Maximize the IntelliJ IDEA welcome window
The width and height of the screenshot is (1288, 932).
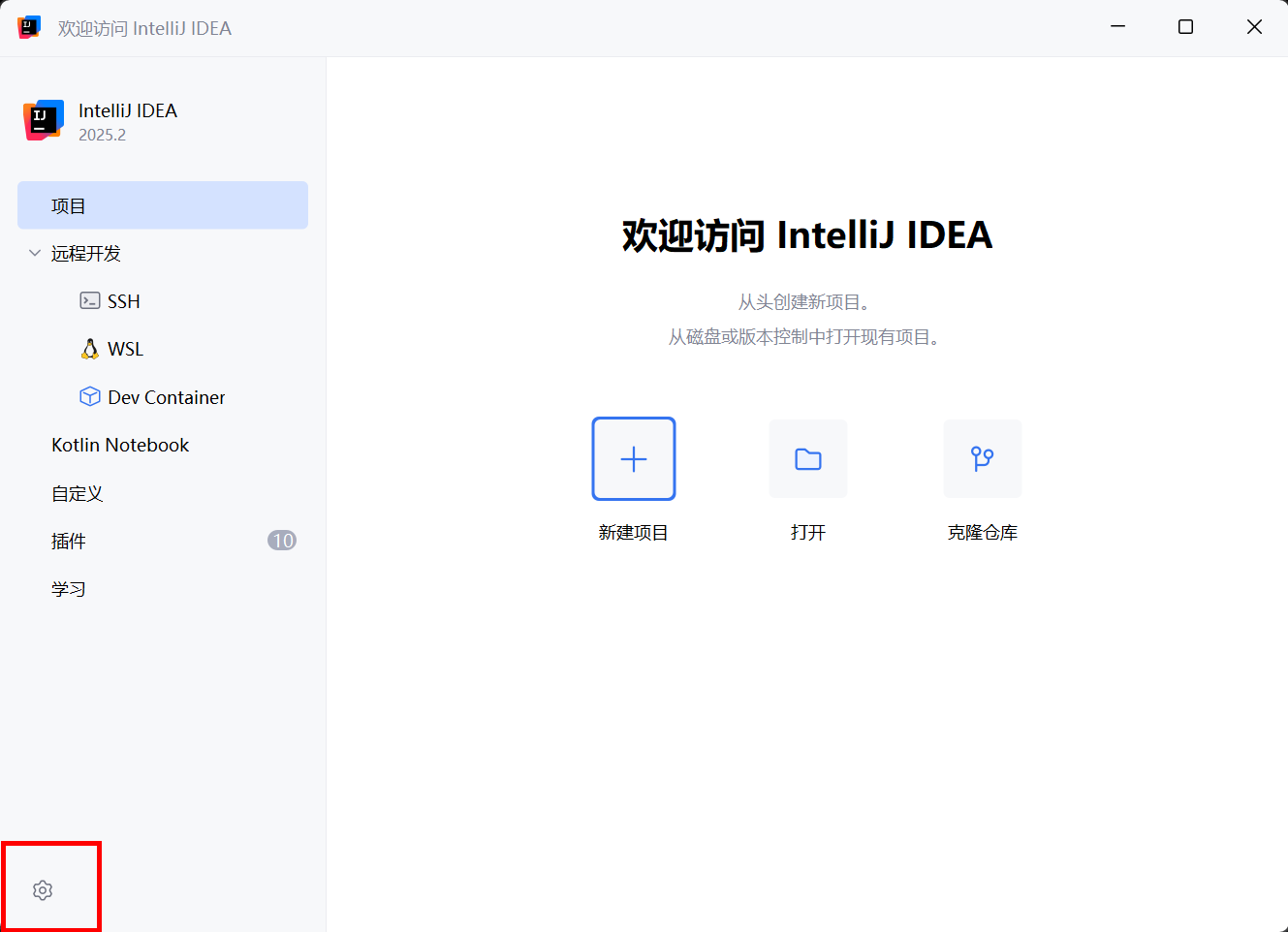coord(1185,27)
